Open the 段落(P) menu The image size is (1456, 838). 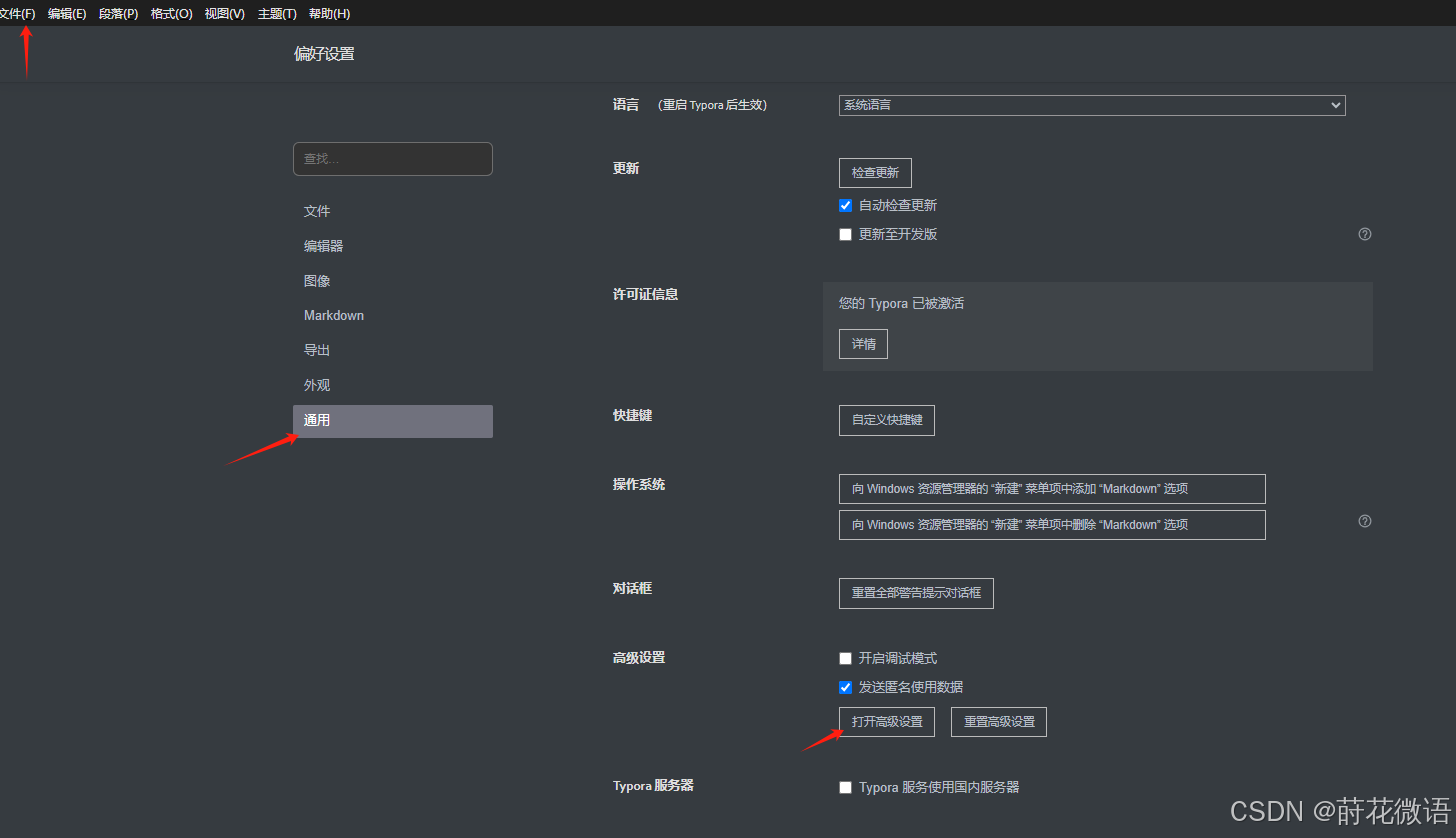(x=118, y=14)
